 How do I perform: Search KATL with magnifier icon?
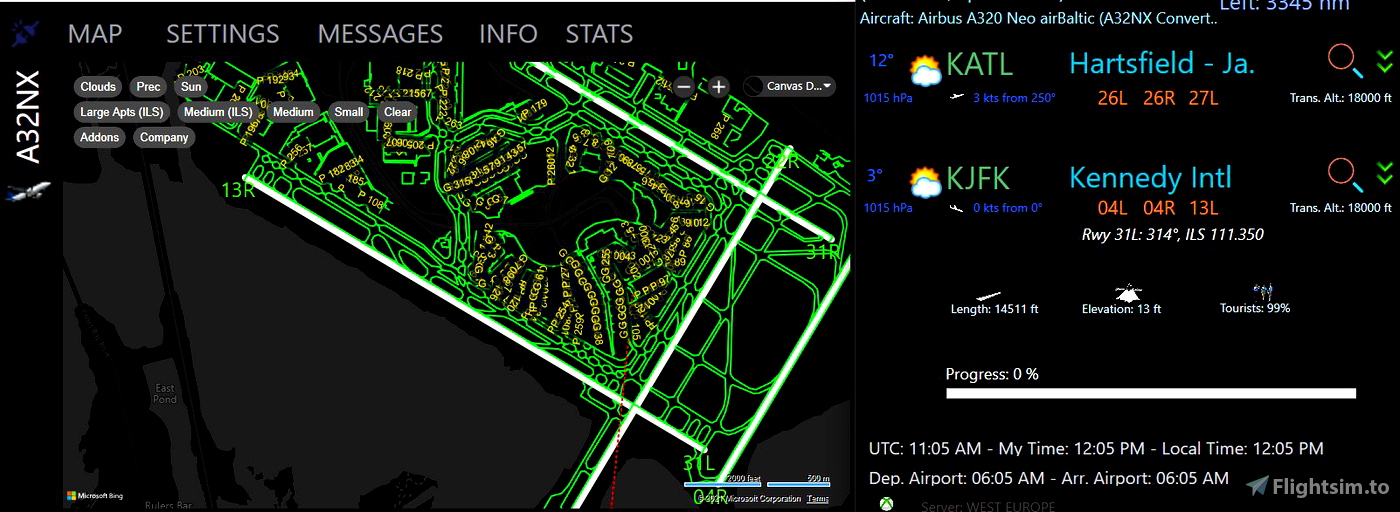(1345, 61)
